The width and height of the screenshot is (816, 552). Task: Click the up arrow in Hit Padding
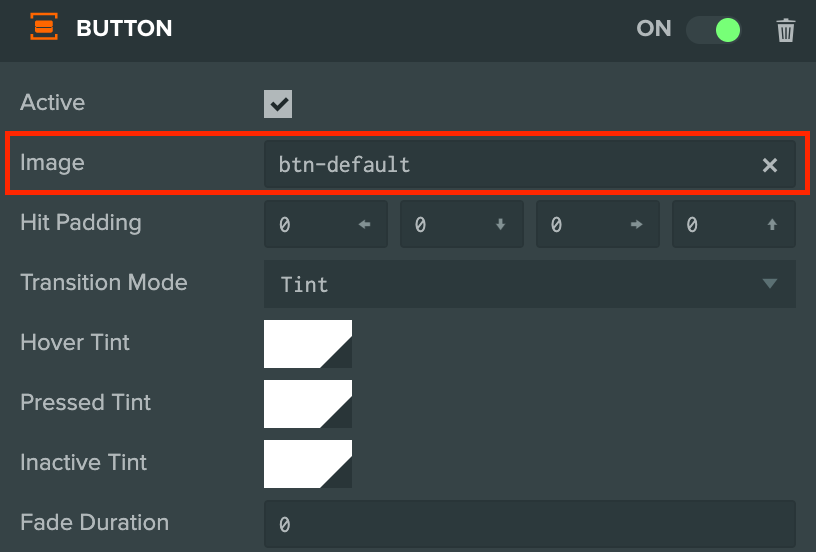[772, 224]
